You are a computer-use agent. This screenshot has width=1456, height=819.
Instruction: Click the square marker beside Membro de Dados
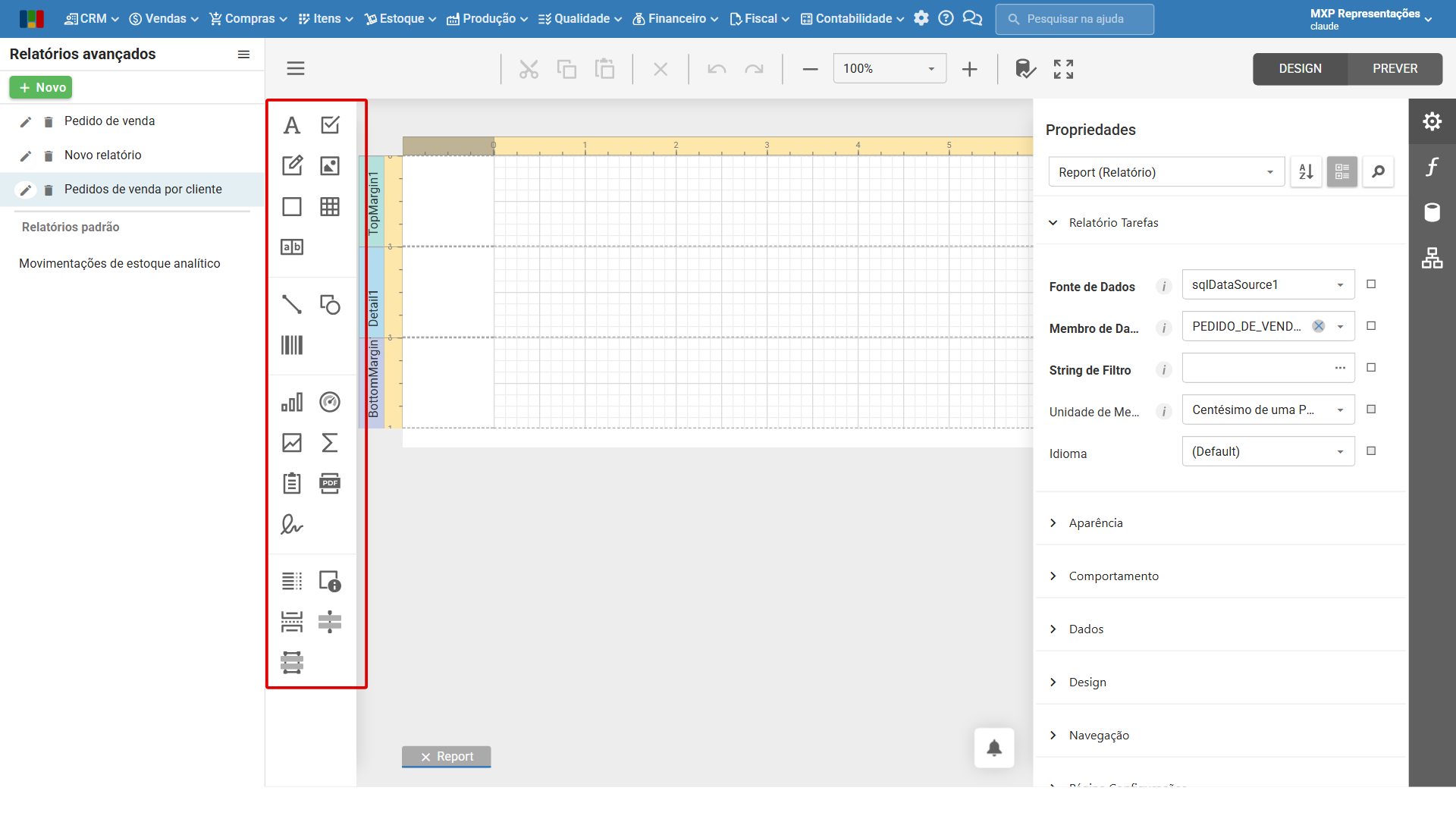coord(1371,326)
